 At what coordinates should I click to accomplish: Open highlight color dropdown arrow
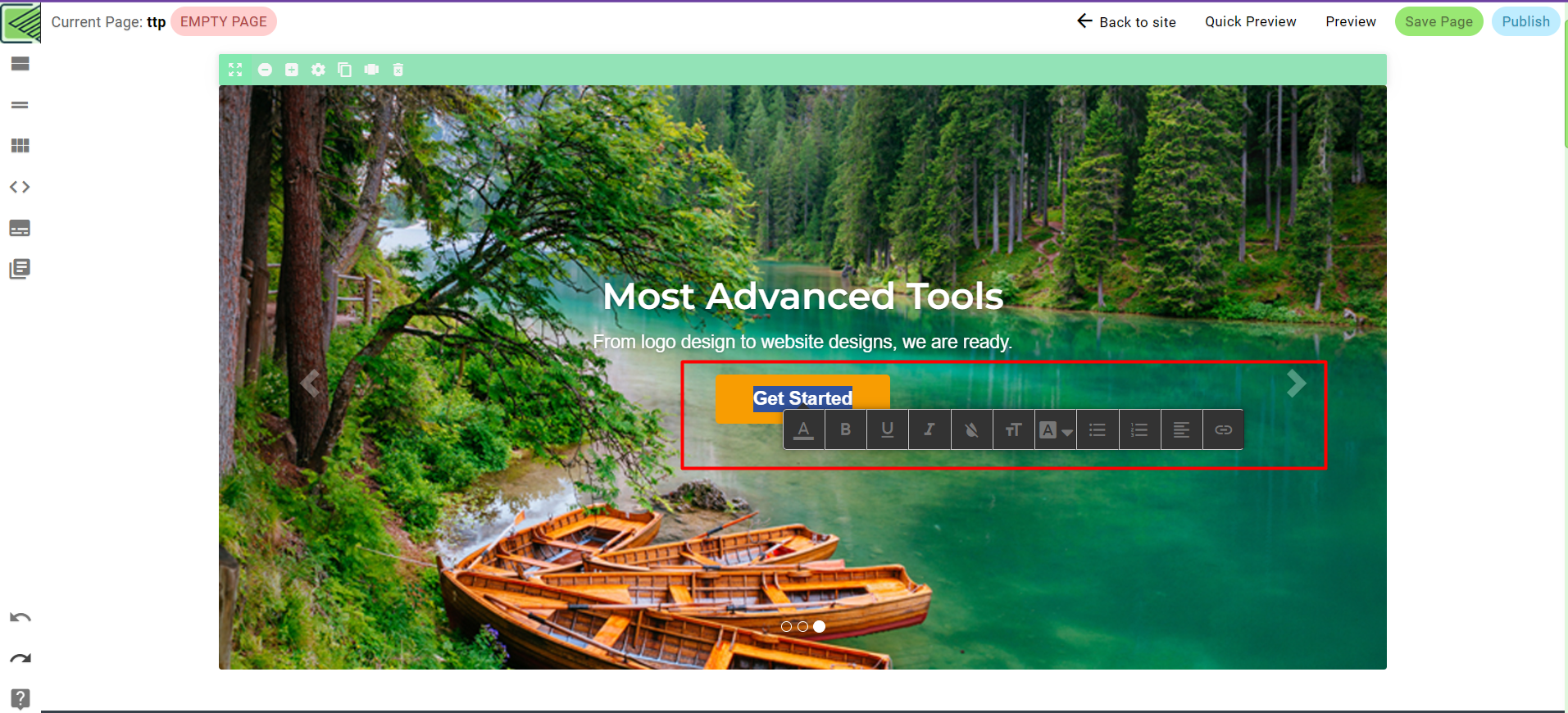[1066, 431]
